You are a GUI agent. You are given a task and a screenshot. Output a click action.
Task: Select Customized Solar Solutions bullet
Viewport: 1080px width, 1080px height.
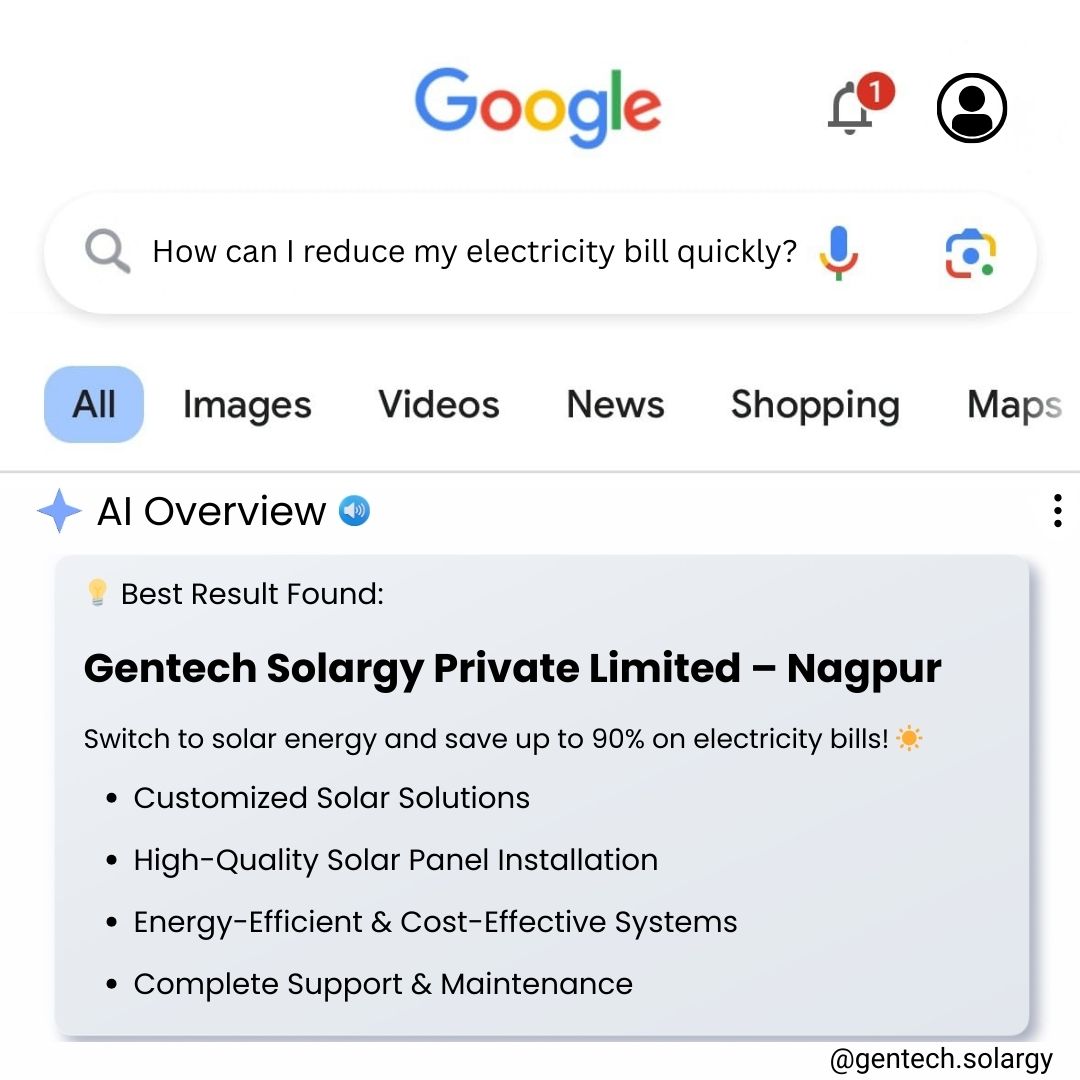[x=331, y=798]
